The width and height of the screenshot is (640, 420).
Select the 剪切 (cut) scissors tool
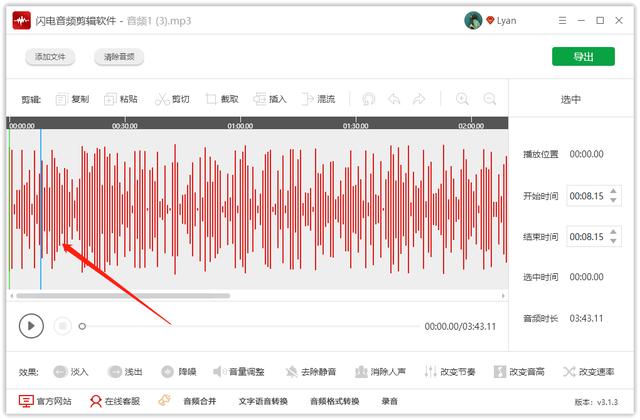[172, 99]
